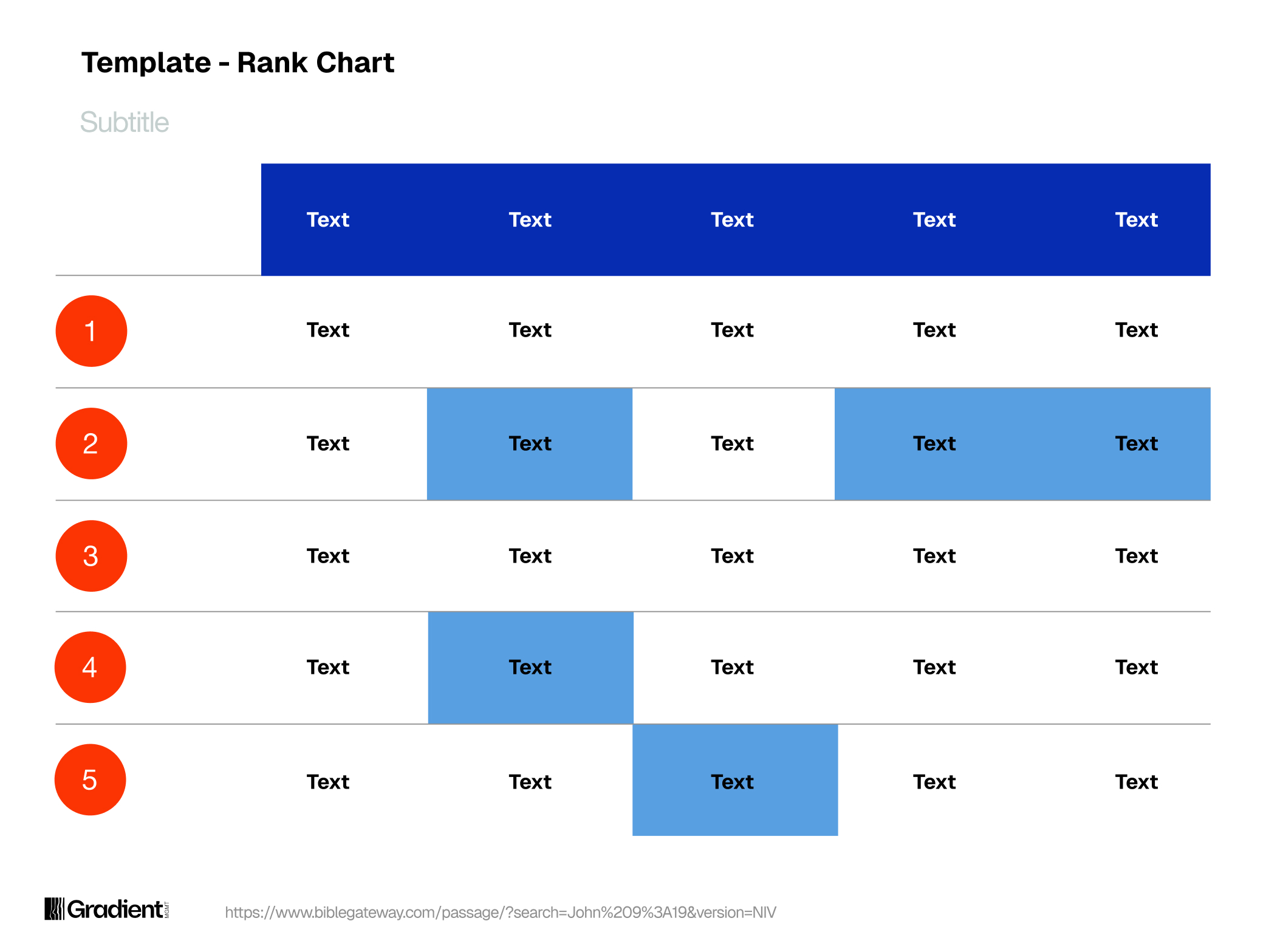The width and height of the screenshot is (1266, 952).
Task: Click first Text cell in row 1
Action: click(x=327, y=330)
